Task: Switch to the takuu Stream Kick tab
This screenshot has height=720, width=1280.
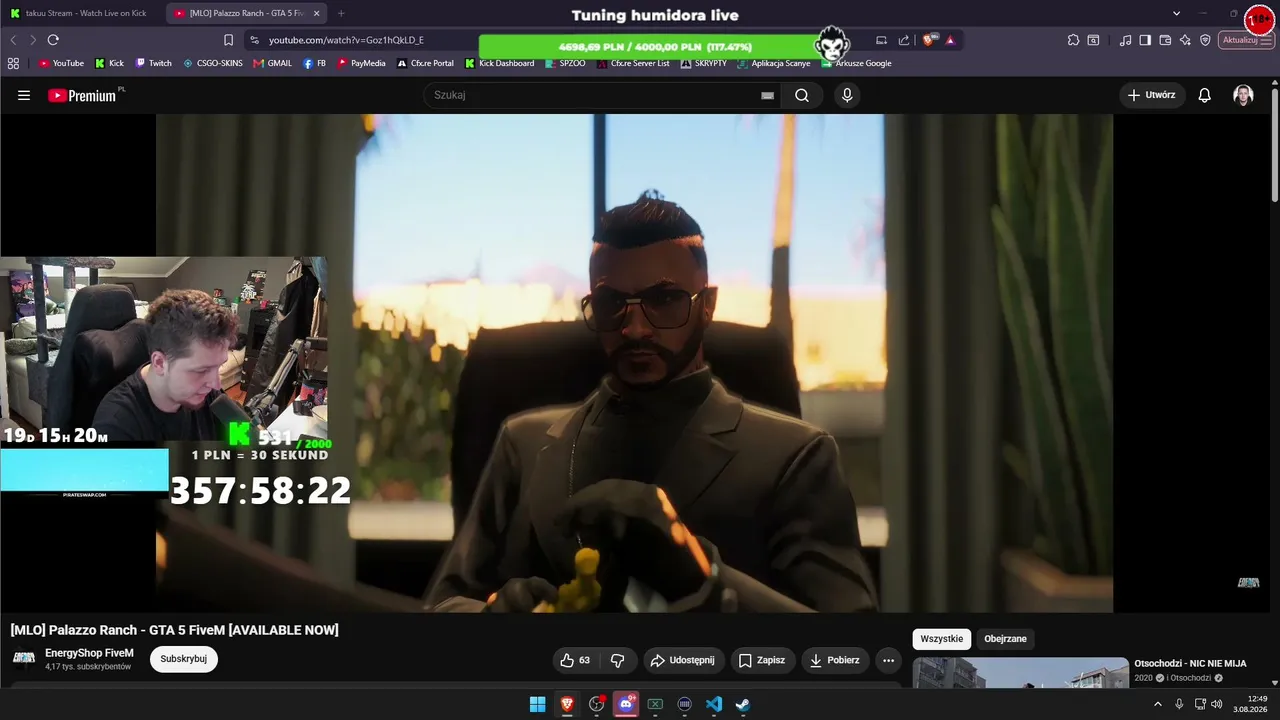Action: click(82, 13)
